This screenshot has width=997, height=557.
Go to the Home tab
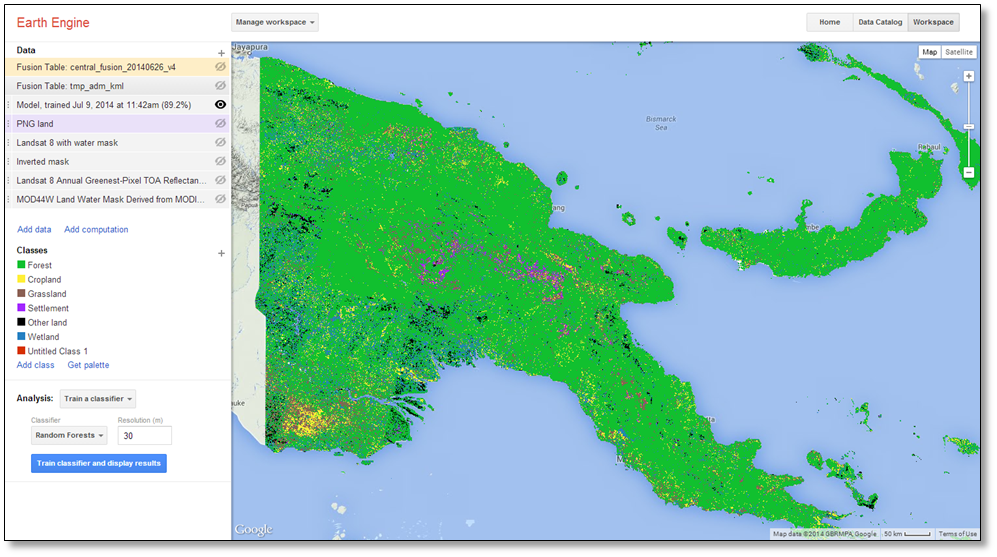click(829, 22)
